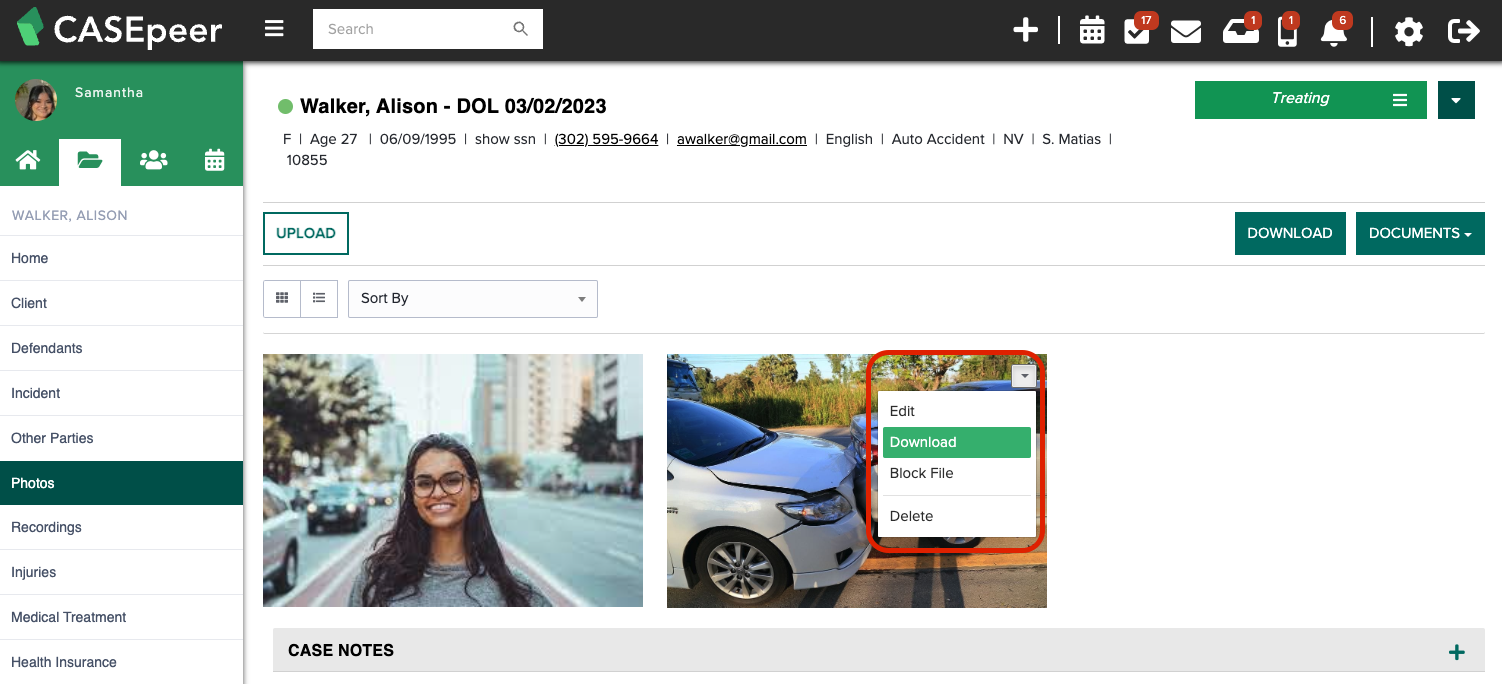Viewport: 1502px width, 684px height.
Task: Open the notifications bell icon
Action: point(1334,32)
